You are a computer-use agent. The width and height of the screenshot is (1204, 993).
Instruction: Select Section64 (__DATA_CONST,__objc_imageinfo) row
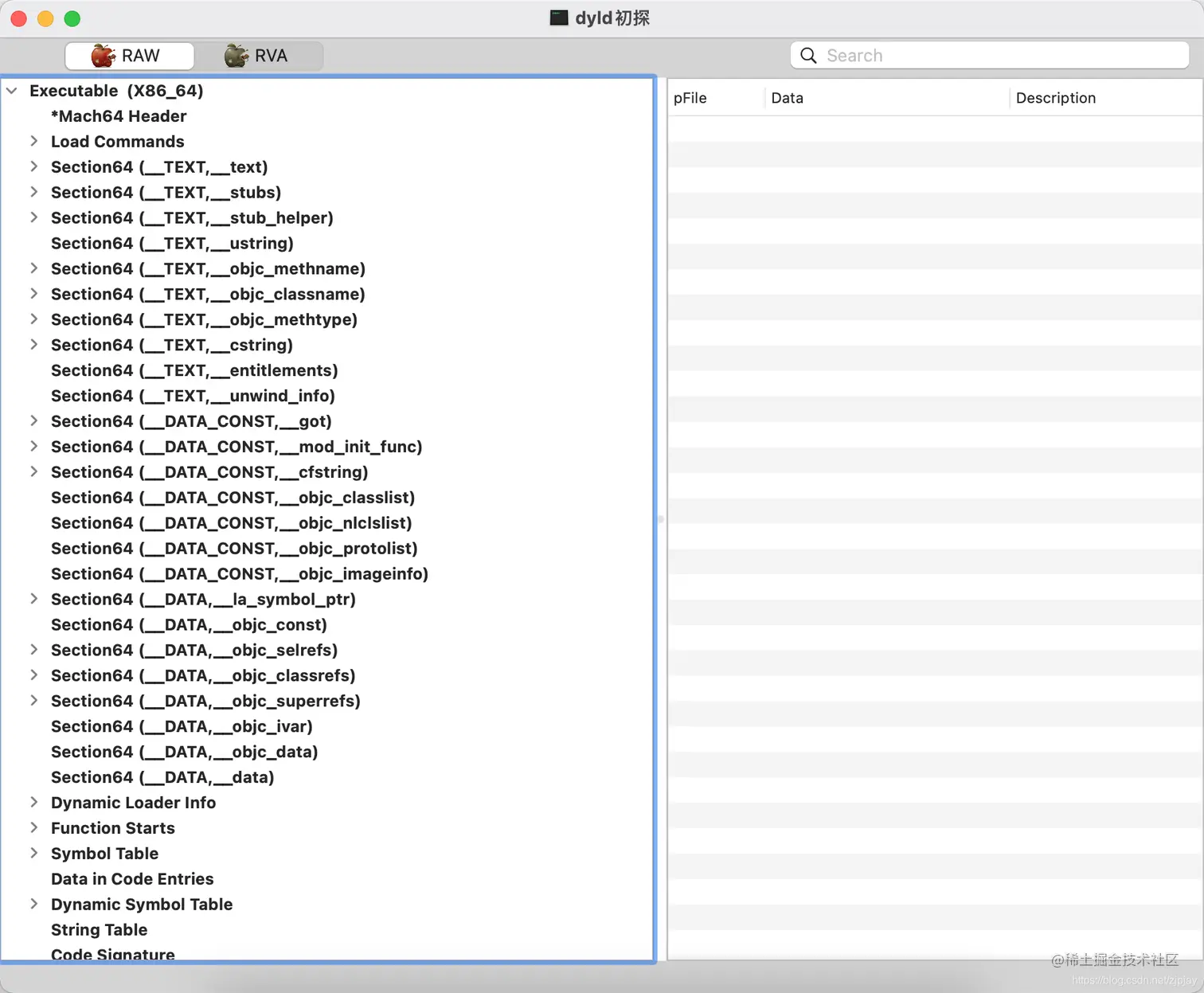(327, 574)
